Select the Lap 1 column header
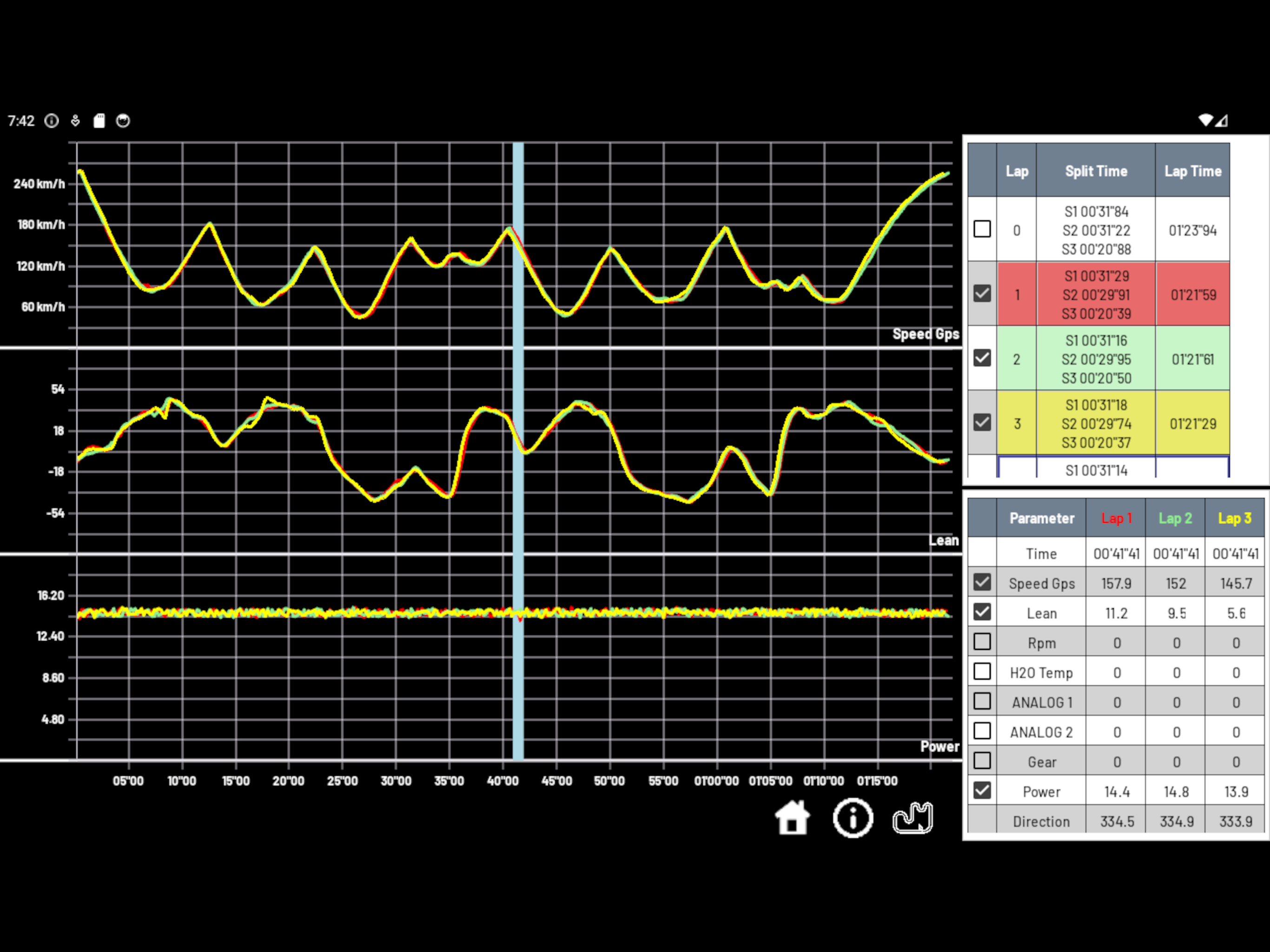The width and height of the screenshot is (1270, 952). click(x=1116, y=518)
